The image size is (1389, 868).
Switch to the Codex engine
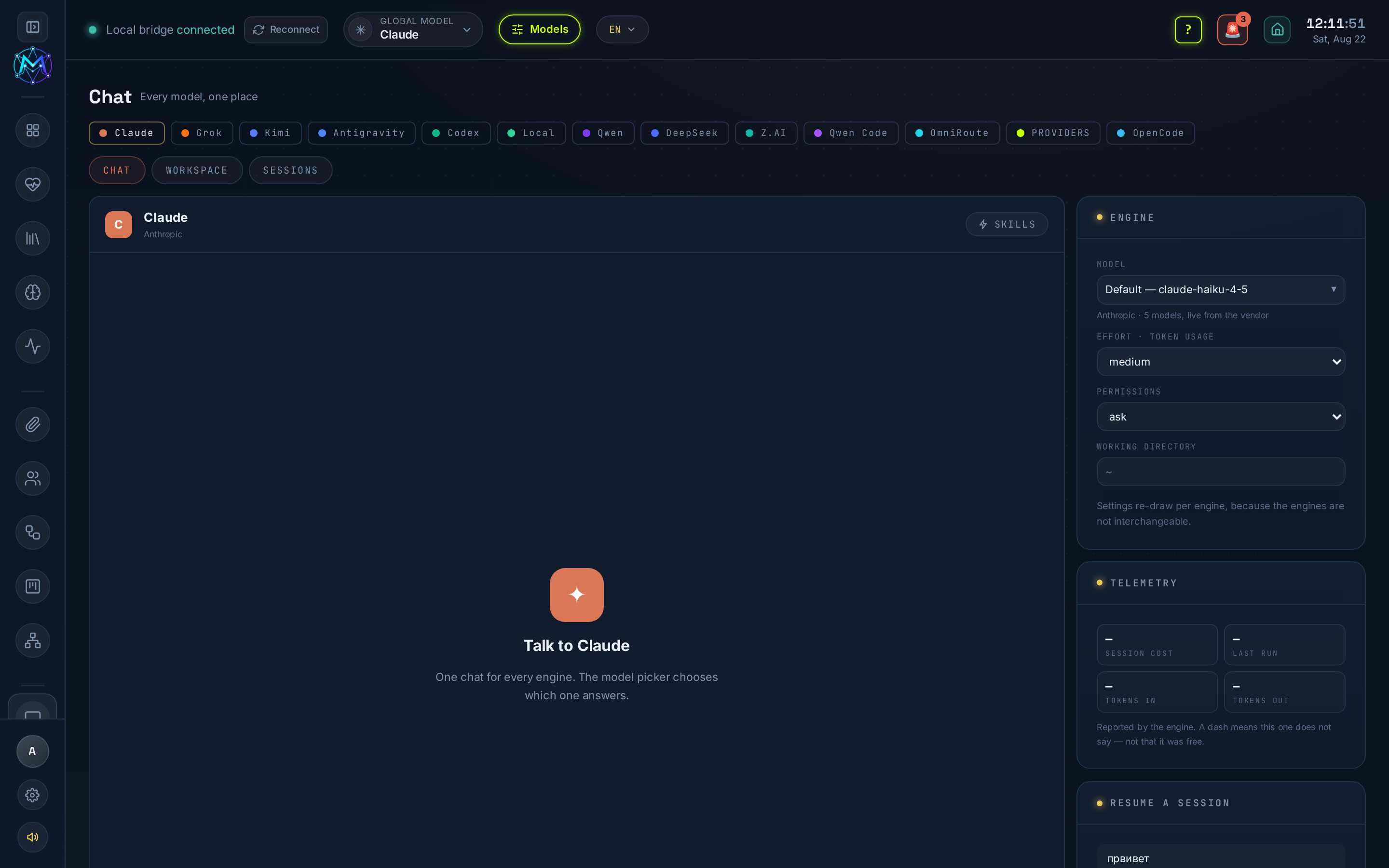click(x=456, y=133)
